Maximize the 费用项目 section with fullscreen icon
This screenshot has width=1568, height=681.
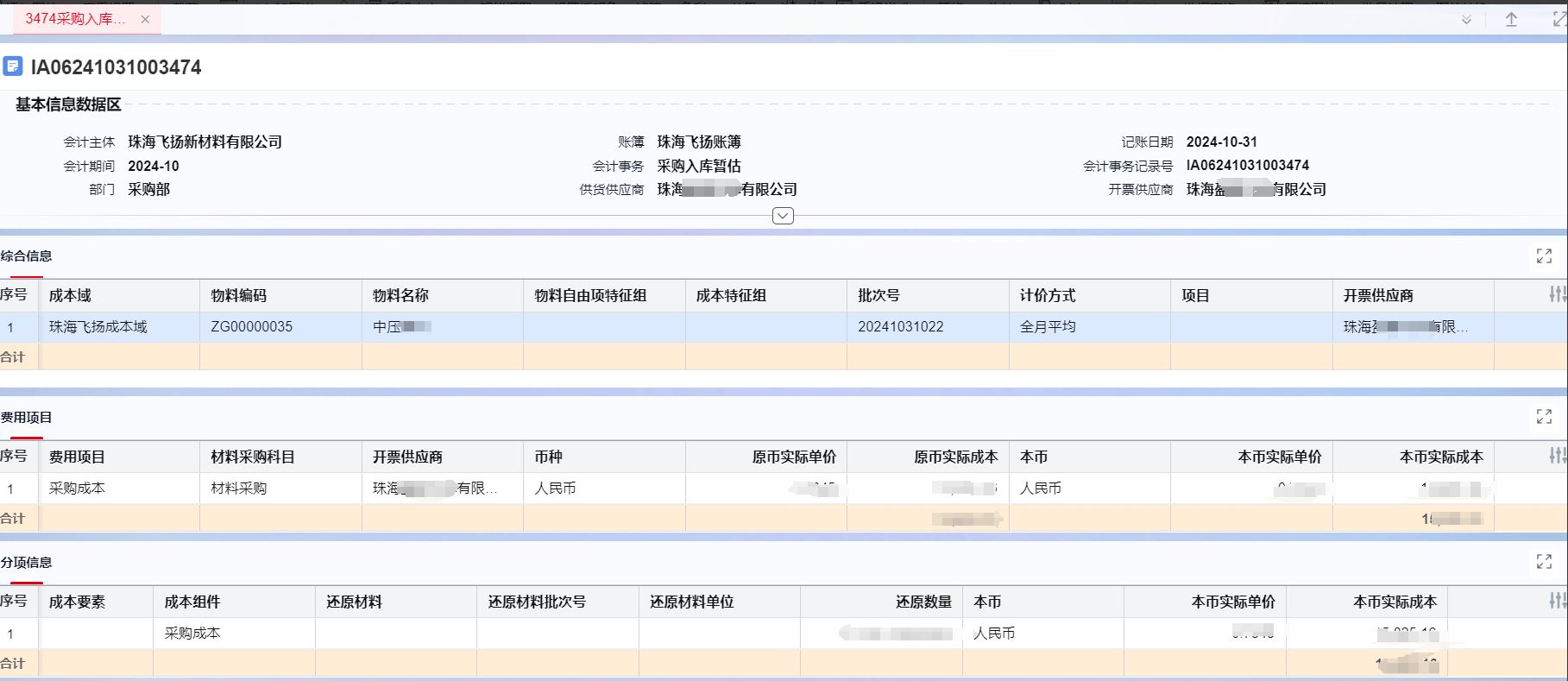1544,417
